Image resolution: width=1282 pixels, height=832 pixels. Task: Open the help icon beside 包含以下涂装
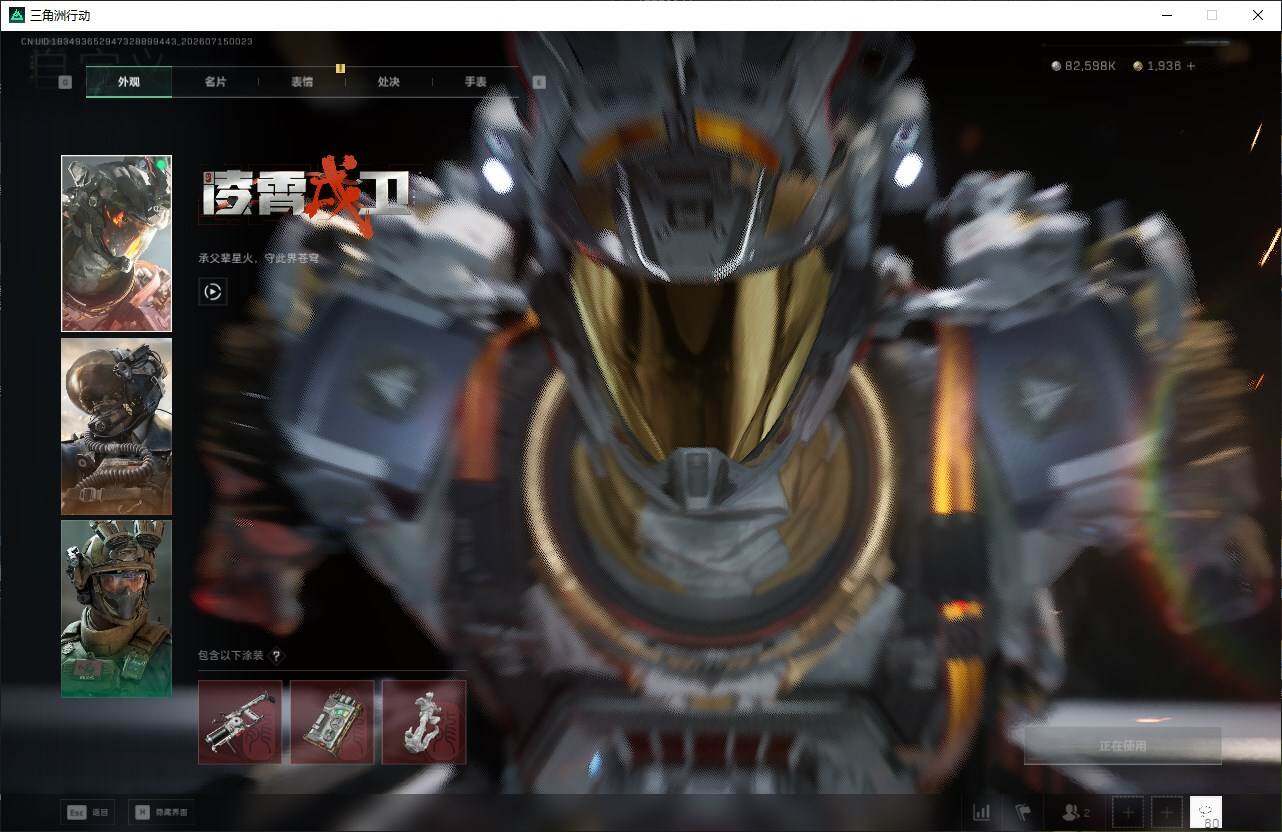pos(277,656)
